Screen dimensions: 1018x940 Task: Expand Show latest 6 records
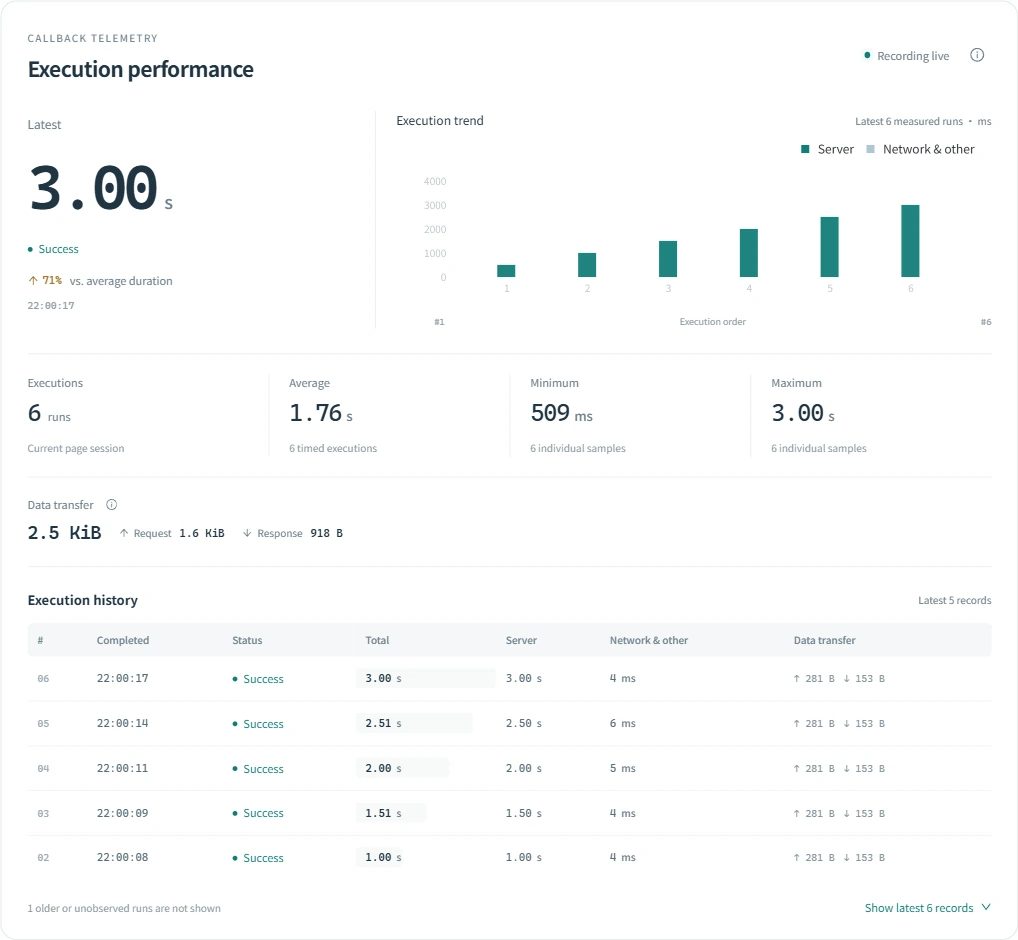[927, 908]
